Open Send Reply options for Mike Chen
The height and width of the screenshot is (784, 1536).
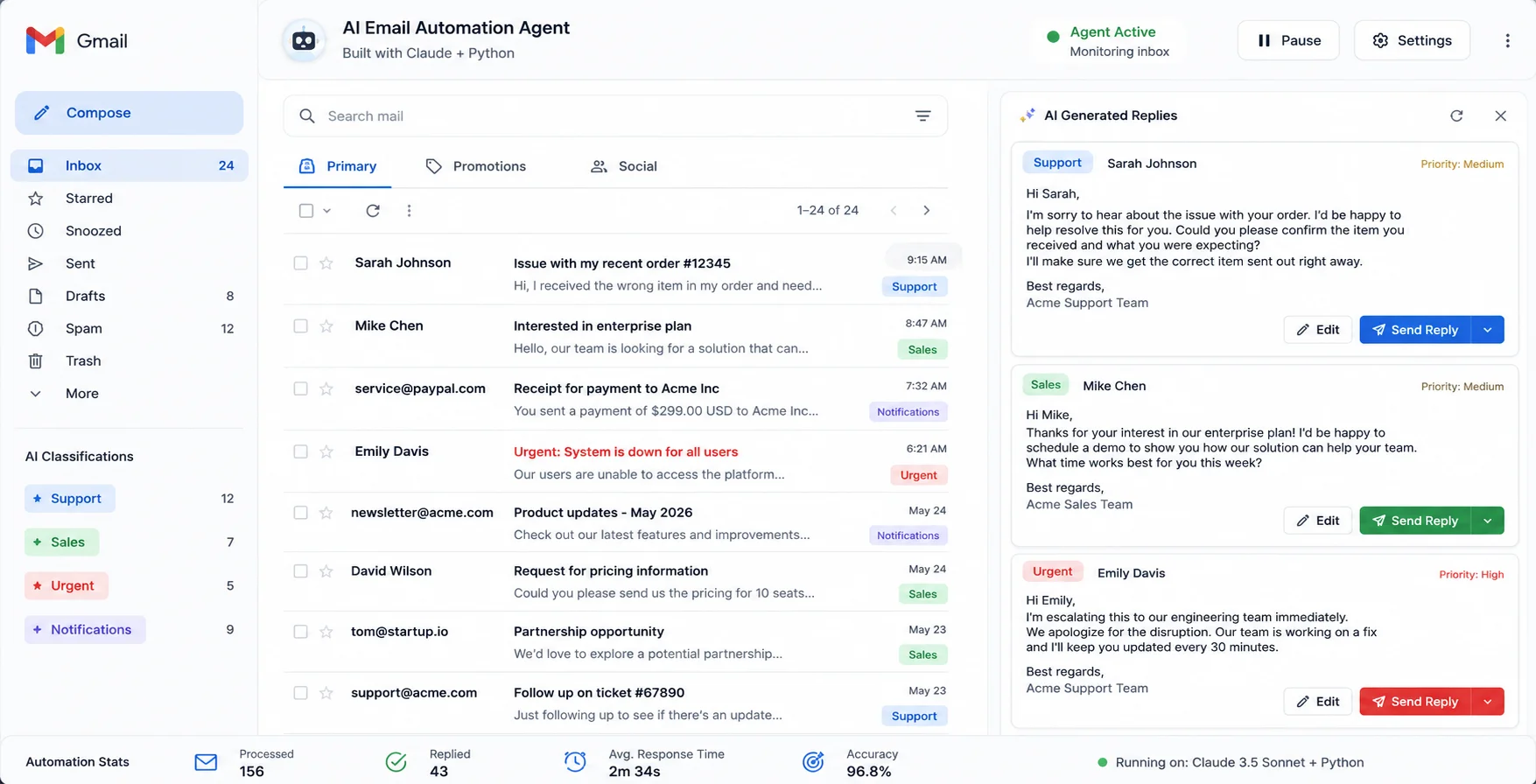(x=1487, y=521)
